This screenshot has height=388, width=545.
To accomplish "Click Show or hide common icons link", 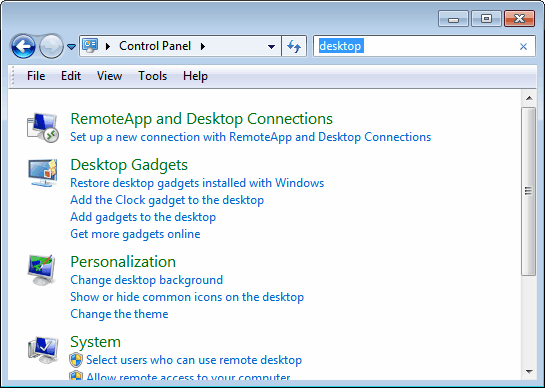I will (x=187, y=297).
